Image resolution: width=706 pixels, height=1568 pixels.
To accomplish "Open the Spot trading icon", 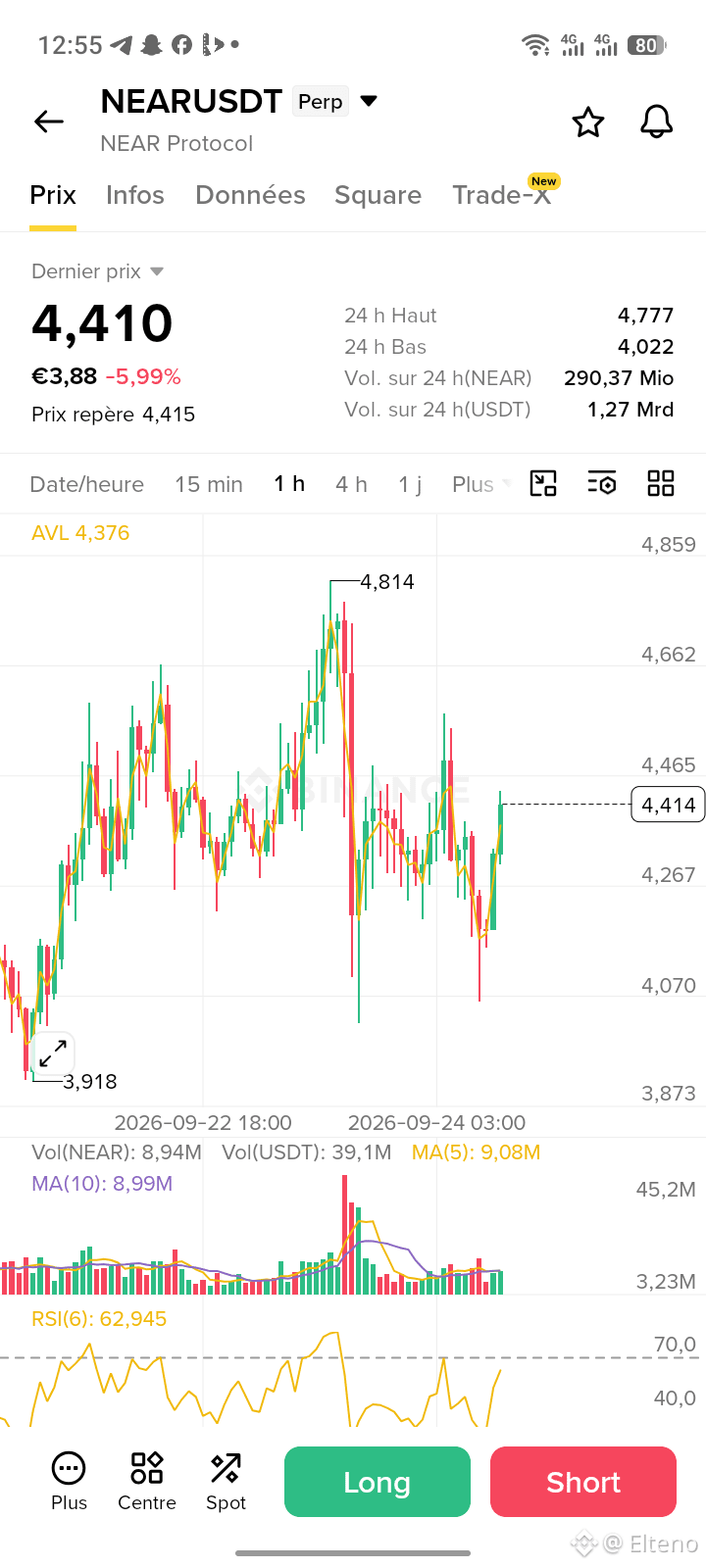I will point(226,1482).
